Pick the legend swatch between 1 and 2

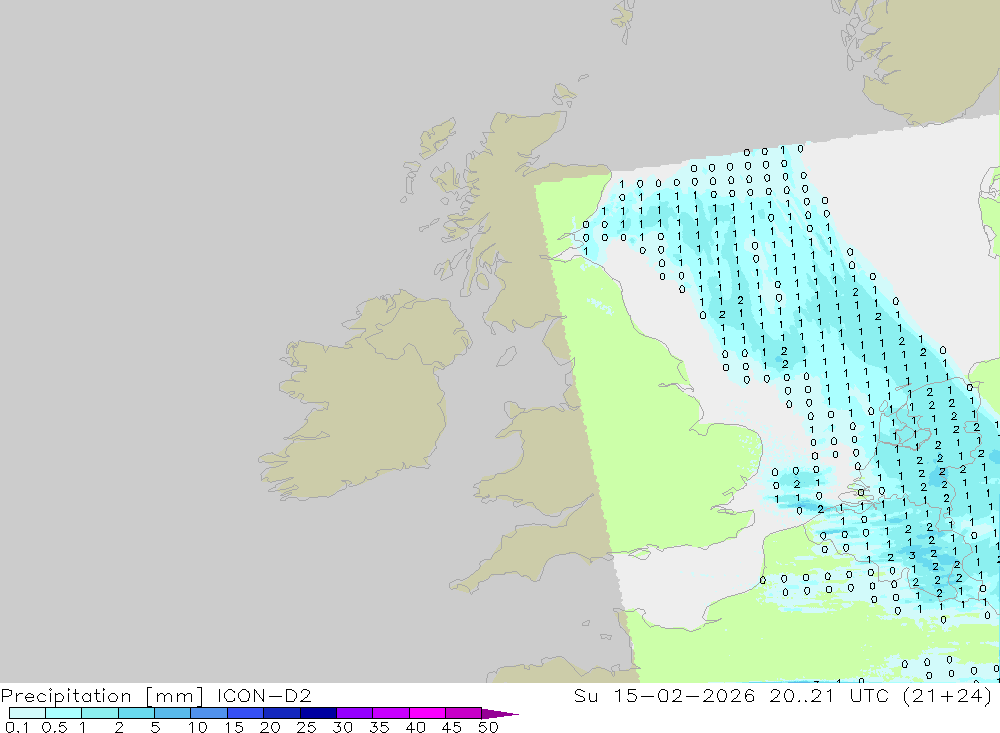(x=99, y=713)
